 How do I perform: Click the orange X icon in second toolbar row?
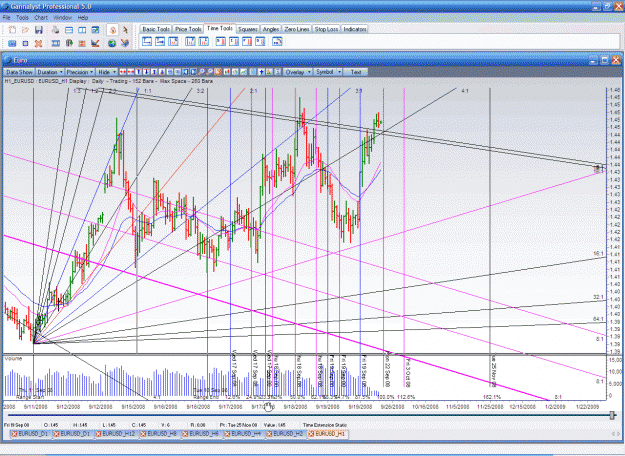38,43
